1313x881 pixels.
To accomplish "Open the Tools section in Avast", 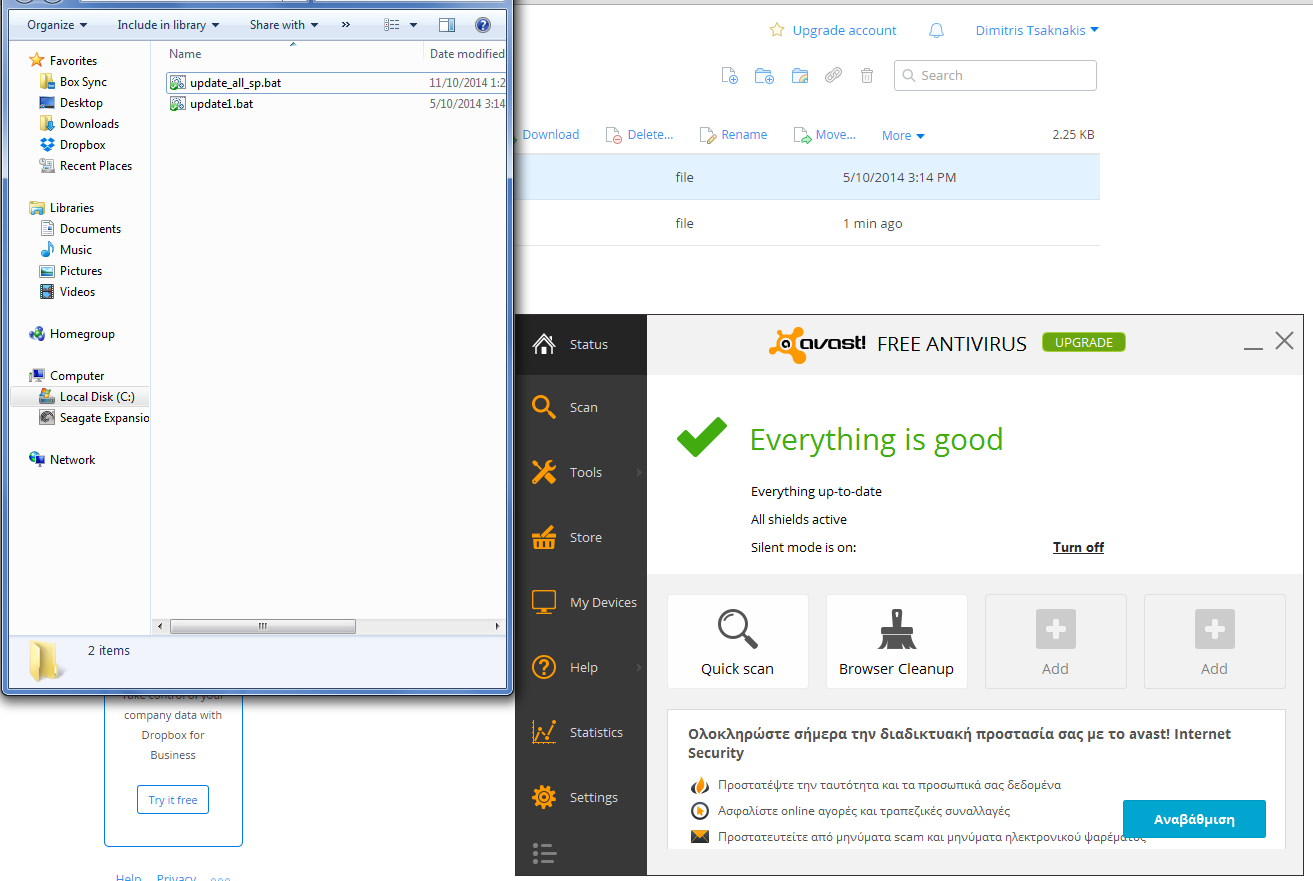I will pyautogui.click(x=580, y=472).
